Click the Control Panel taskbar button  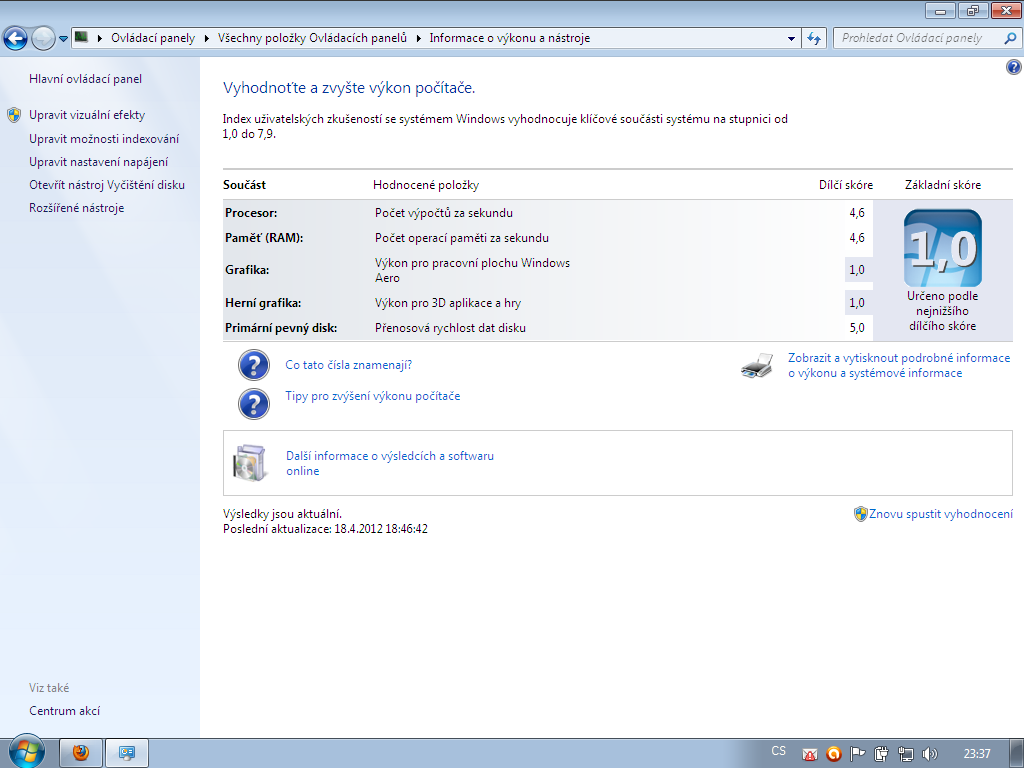127,753
